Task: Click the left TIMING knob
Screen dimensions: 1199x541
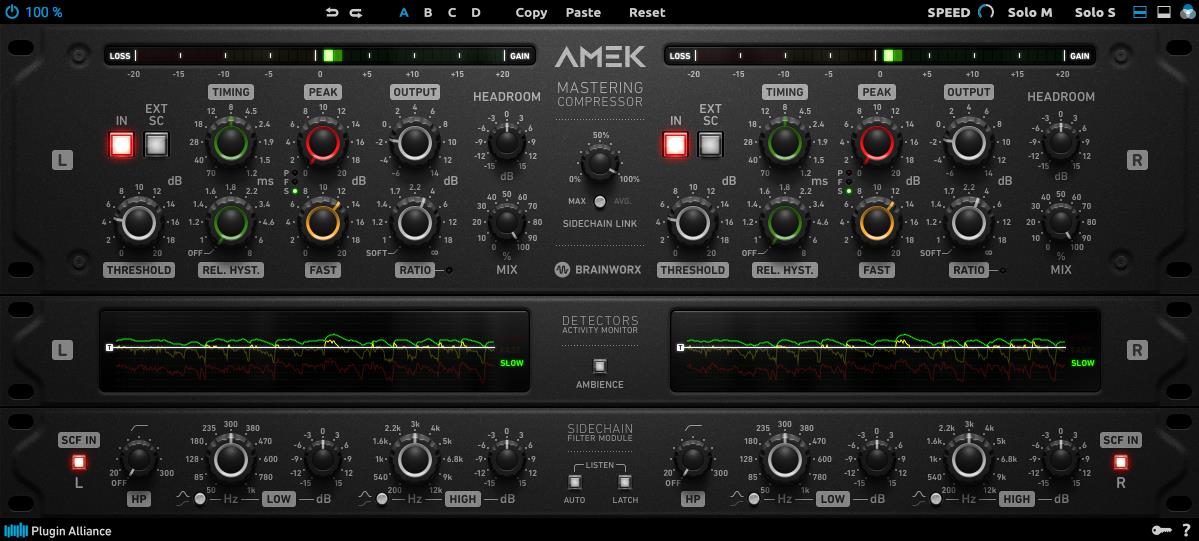Action: tap(231, 142)
